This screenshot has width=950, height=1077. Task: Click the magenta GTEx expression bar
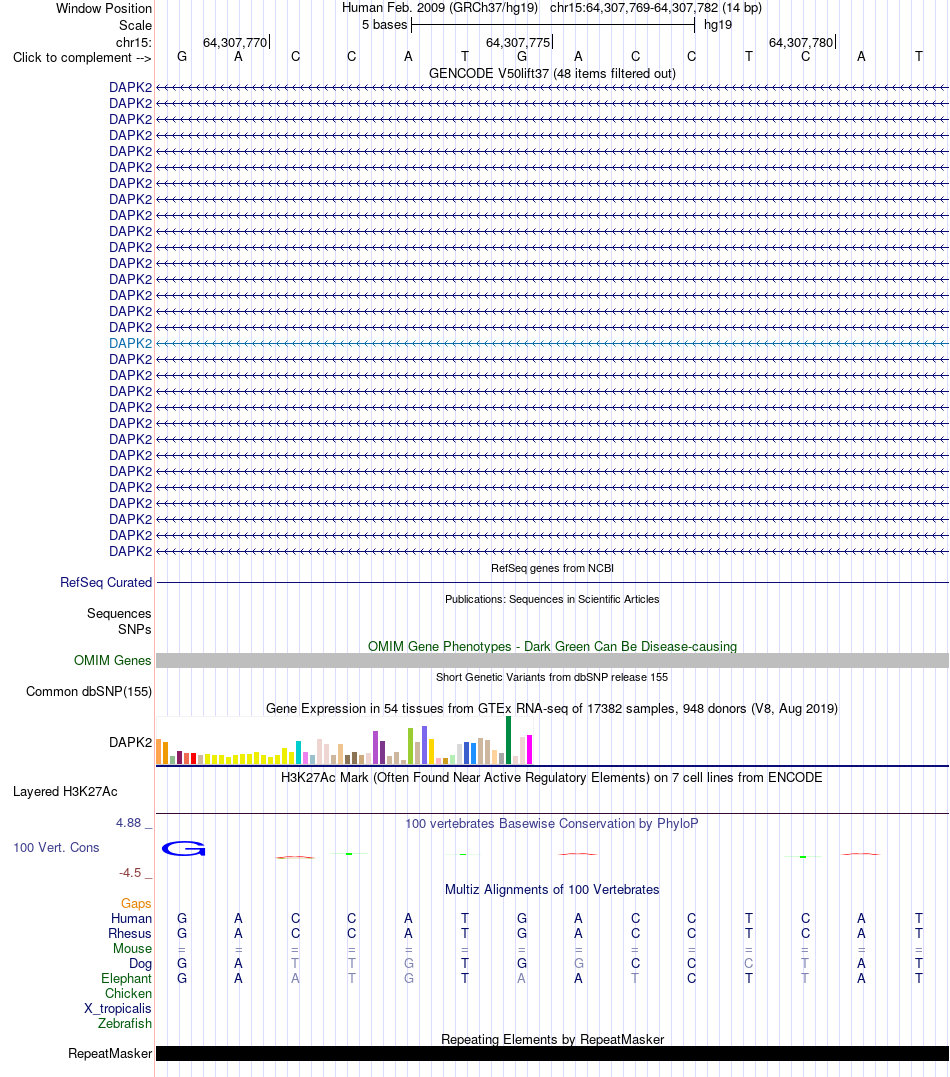click(530, 749)
